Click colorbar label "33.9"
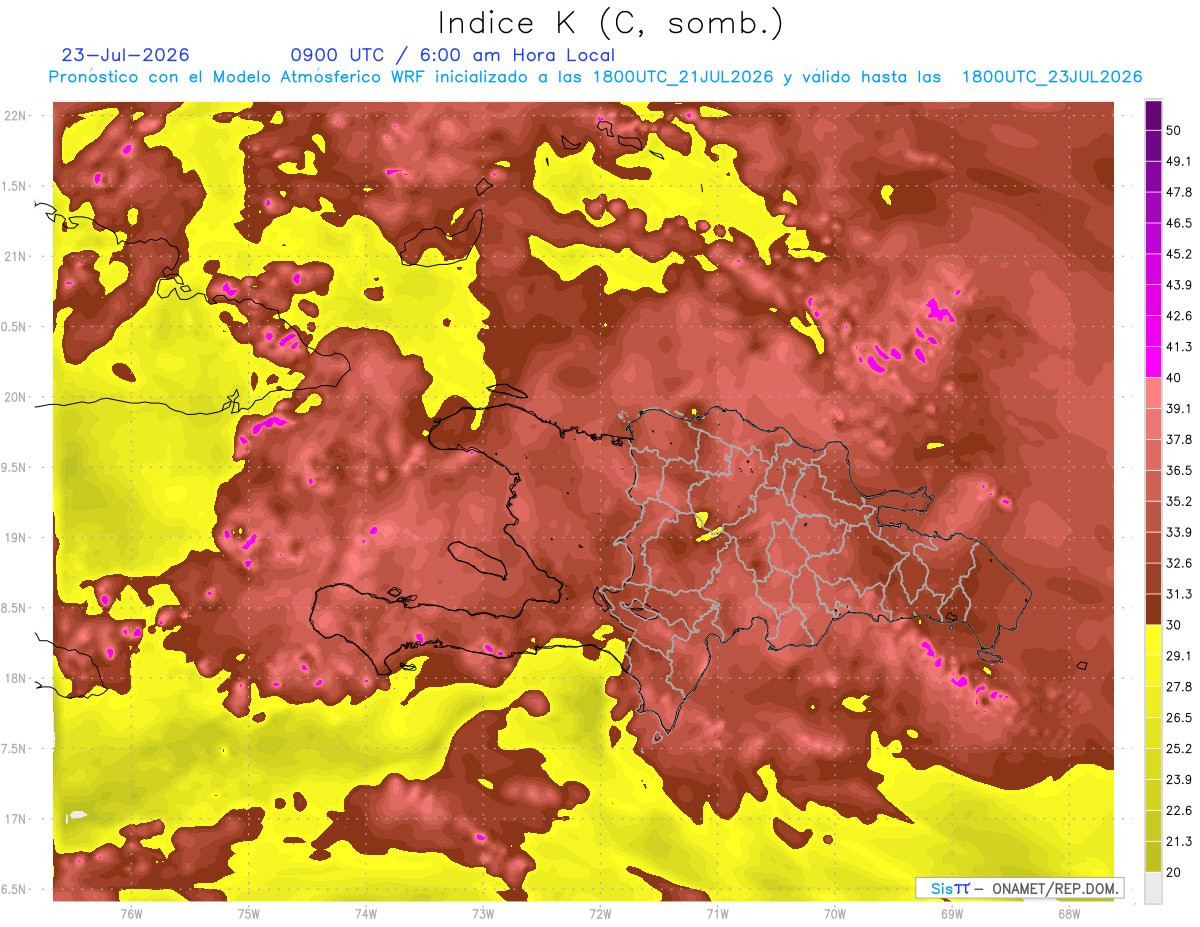 tap(1179, 532)
